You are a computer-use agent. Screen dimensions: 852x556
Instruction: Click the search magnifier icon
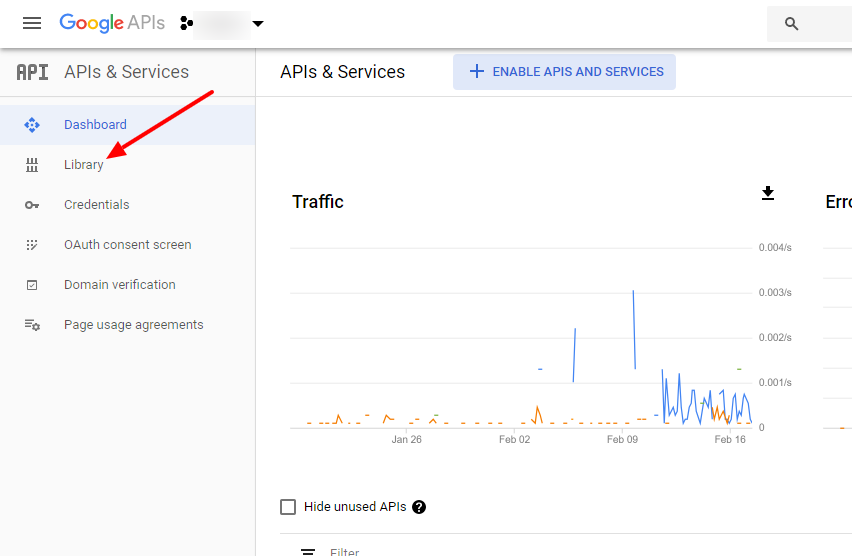(x=792, y=24)
